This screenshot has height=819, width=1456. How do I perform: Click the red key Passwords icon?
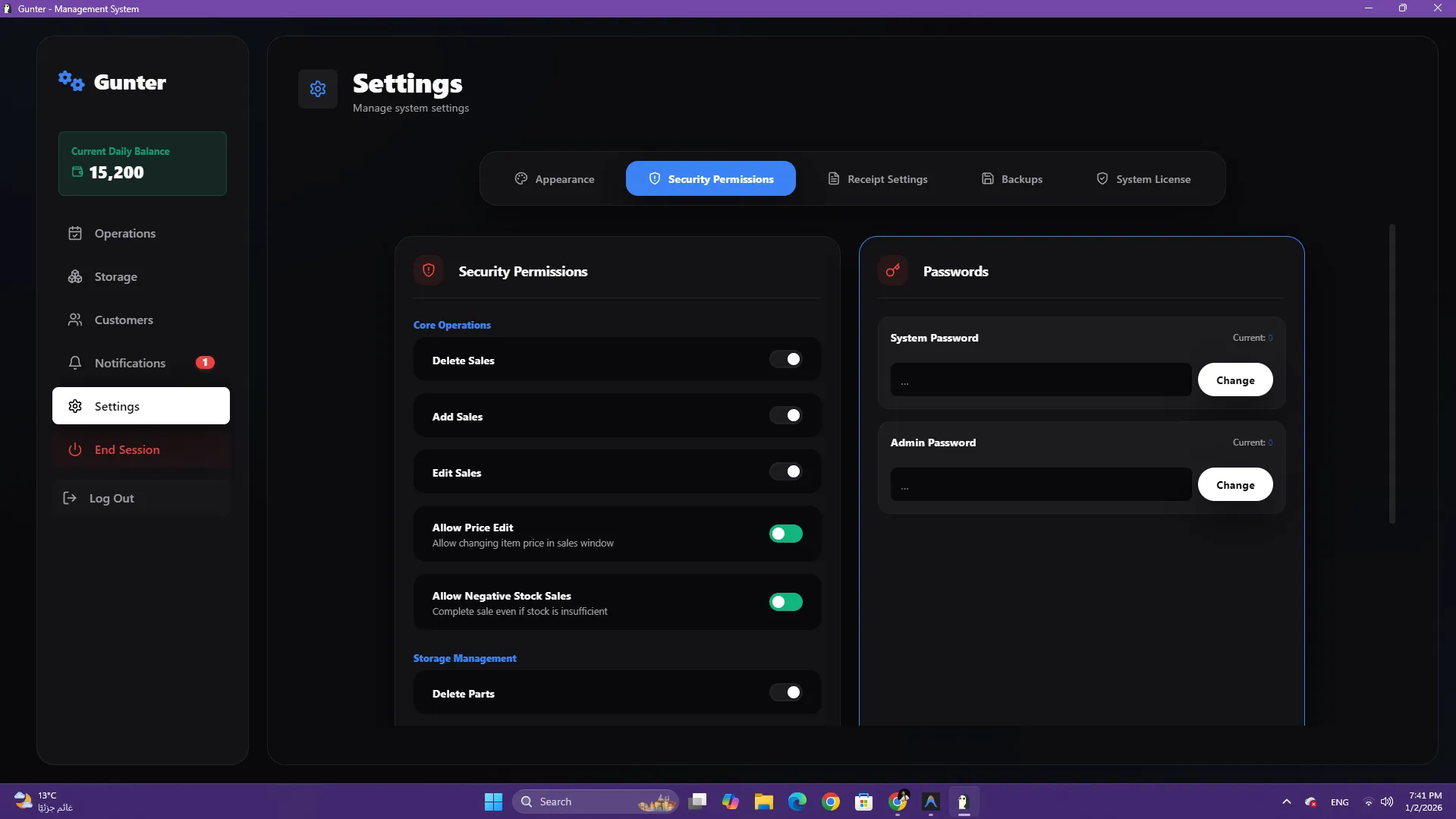(893, 271)
